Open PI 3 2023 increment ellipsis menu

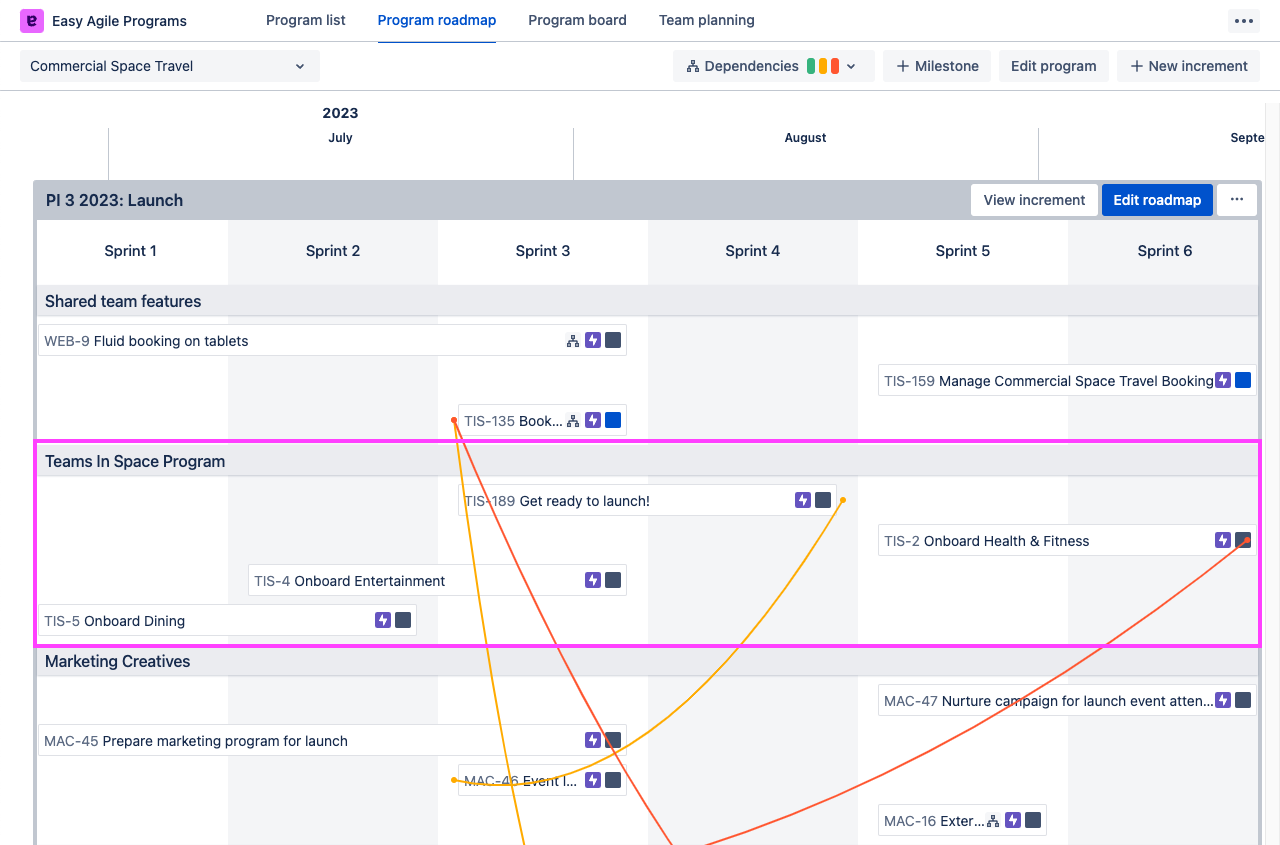(x=1237, y=200)
